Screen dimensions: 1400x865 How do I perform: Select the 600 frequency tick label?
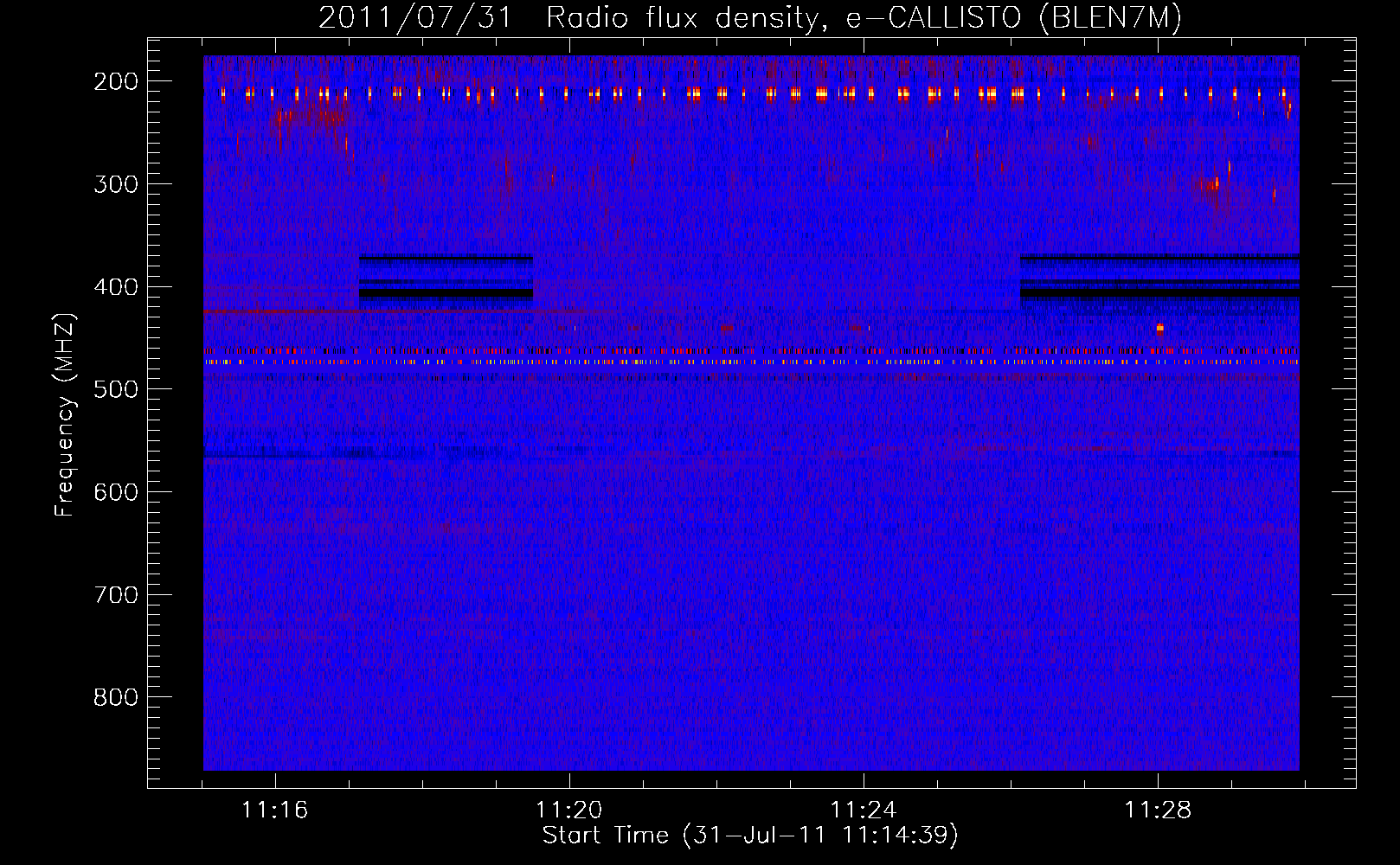point(116,492)
